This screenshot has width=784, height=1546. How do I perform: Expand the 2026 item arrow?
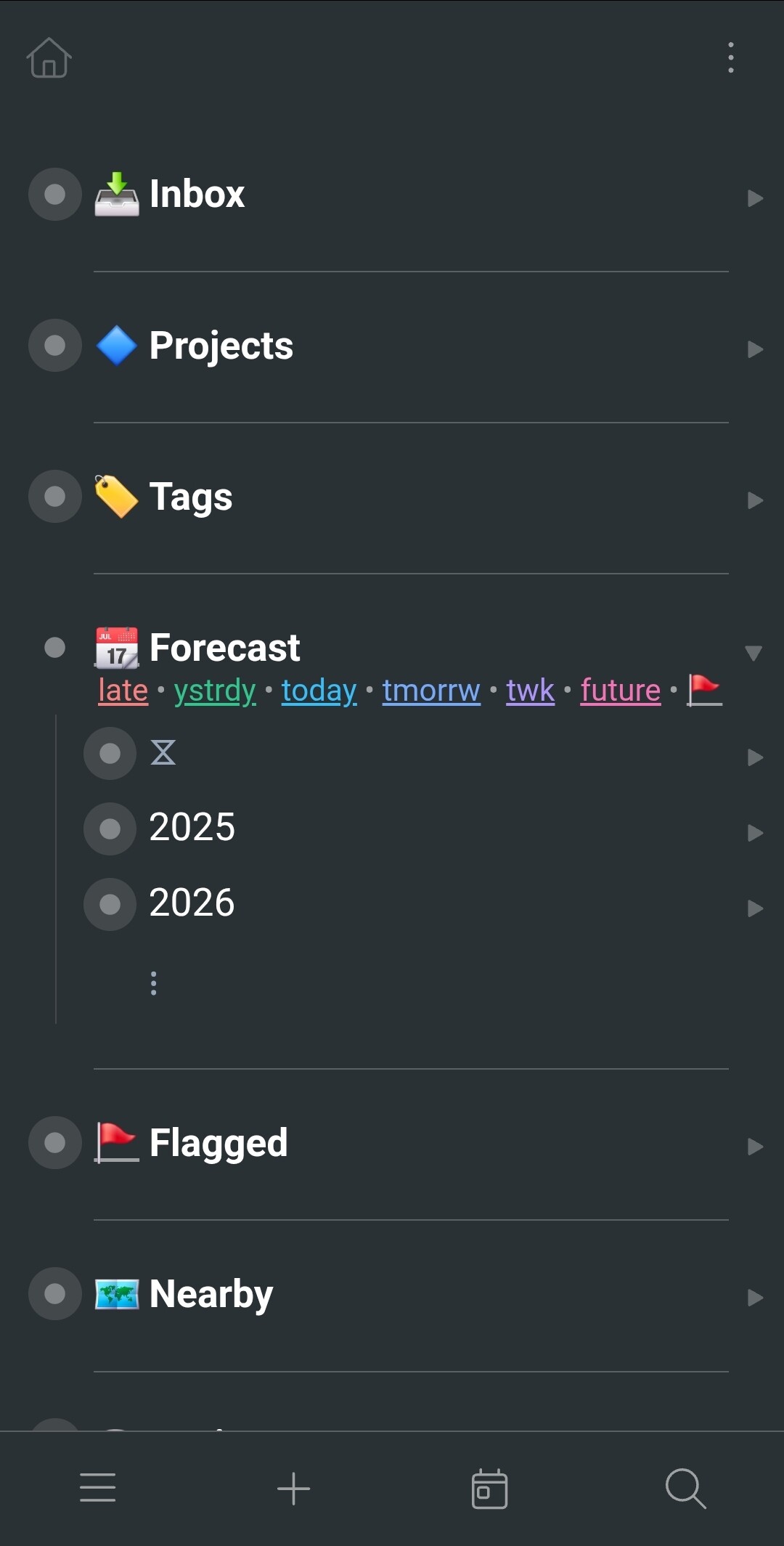(x=755, y=908)
